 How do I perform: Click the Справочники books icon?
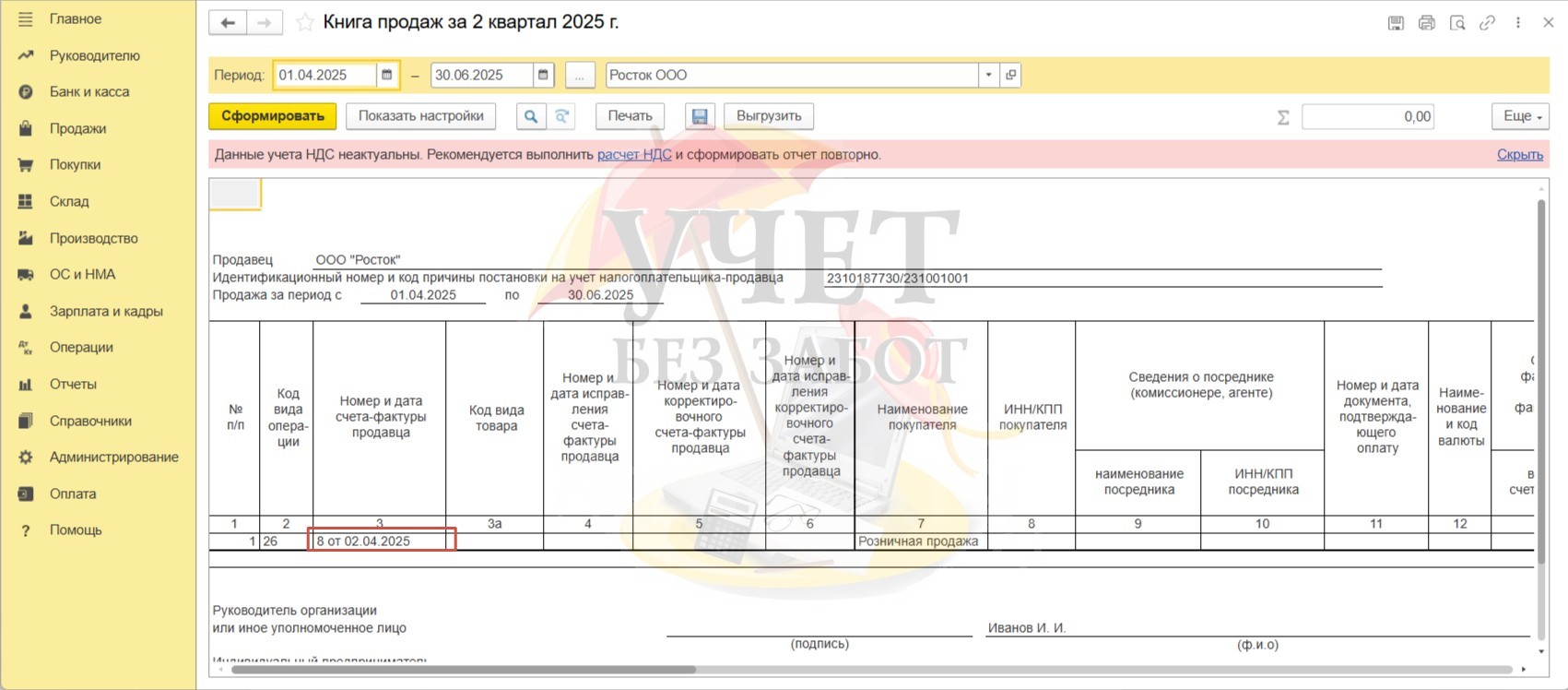(x=26, y=421)
